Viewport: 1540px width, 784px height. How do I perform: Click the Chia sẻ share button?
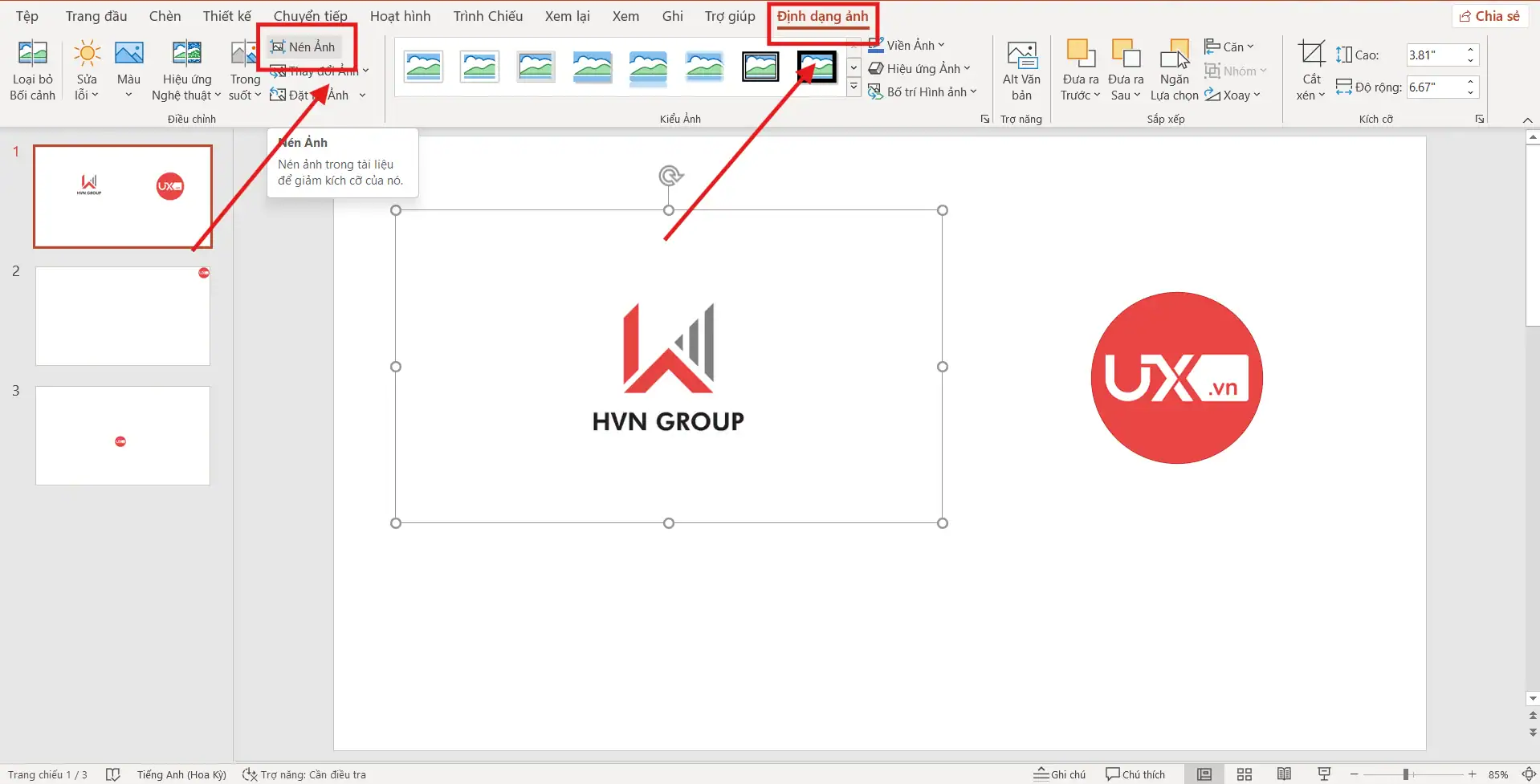click(x=1489, y=16)
